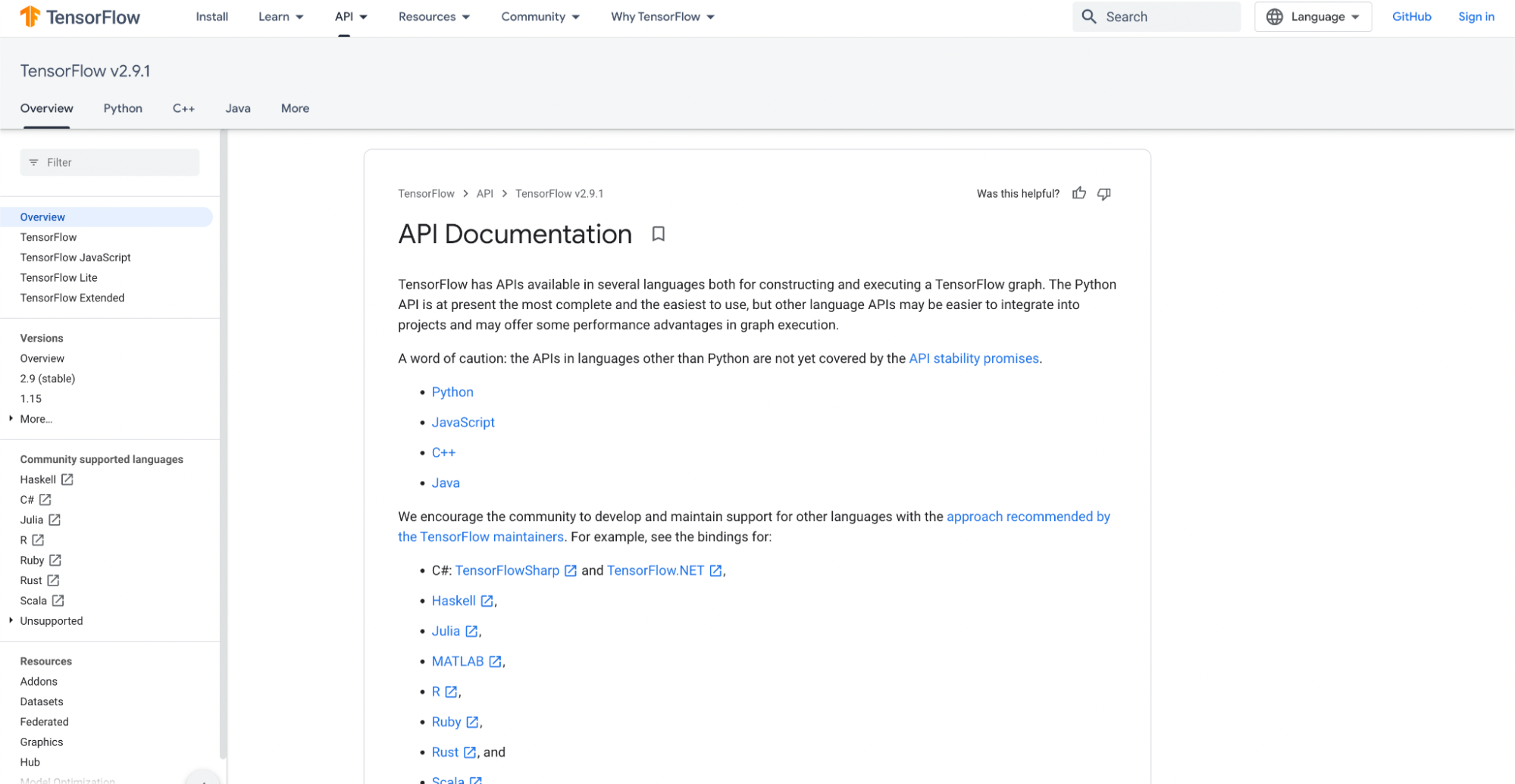Expand the Unsupported section
Viewport: 1515px width, 784px height.
[x=51, y=620]
